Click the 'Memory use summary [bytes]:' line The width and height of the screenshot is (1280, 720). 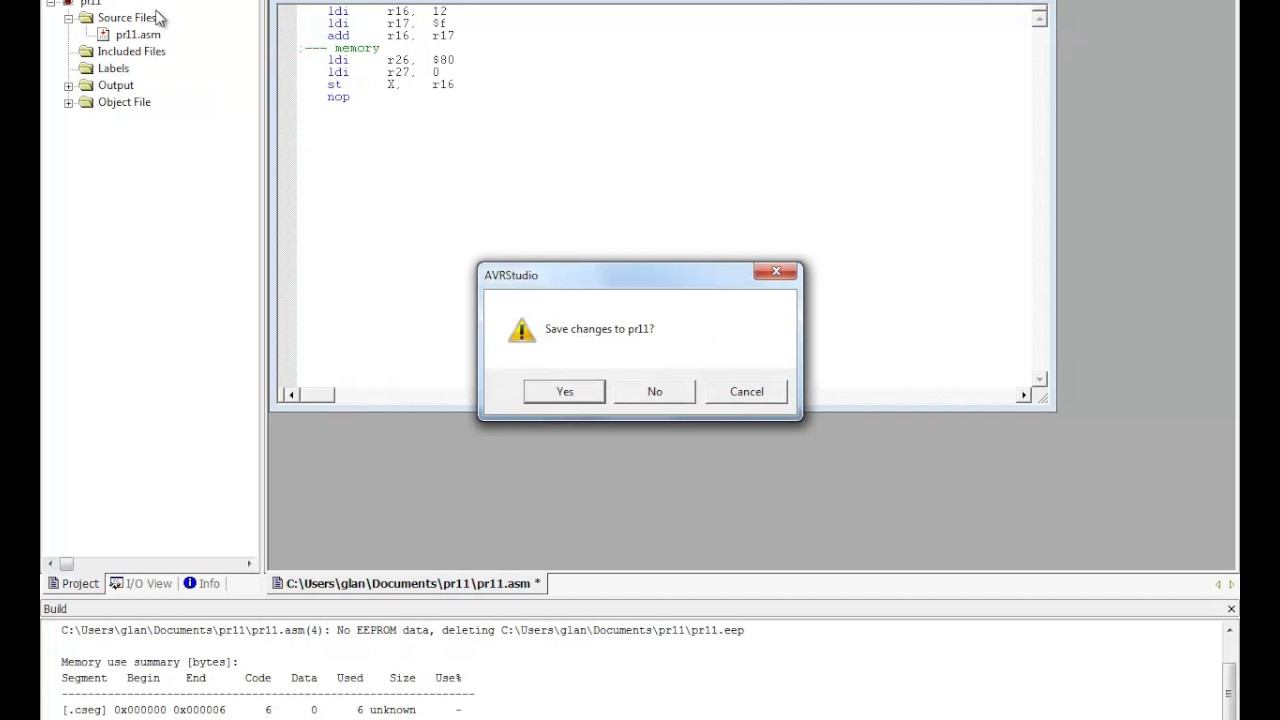coord(149,662)
